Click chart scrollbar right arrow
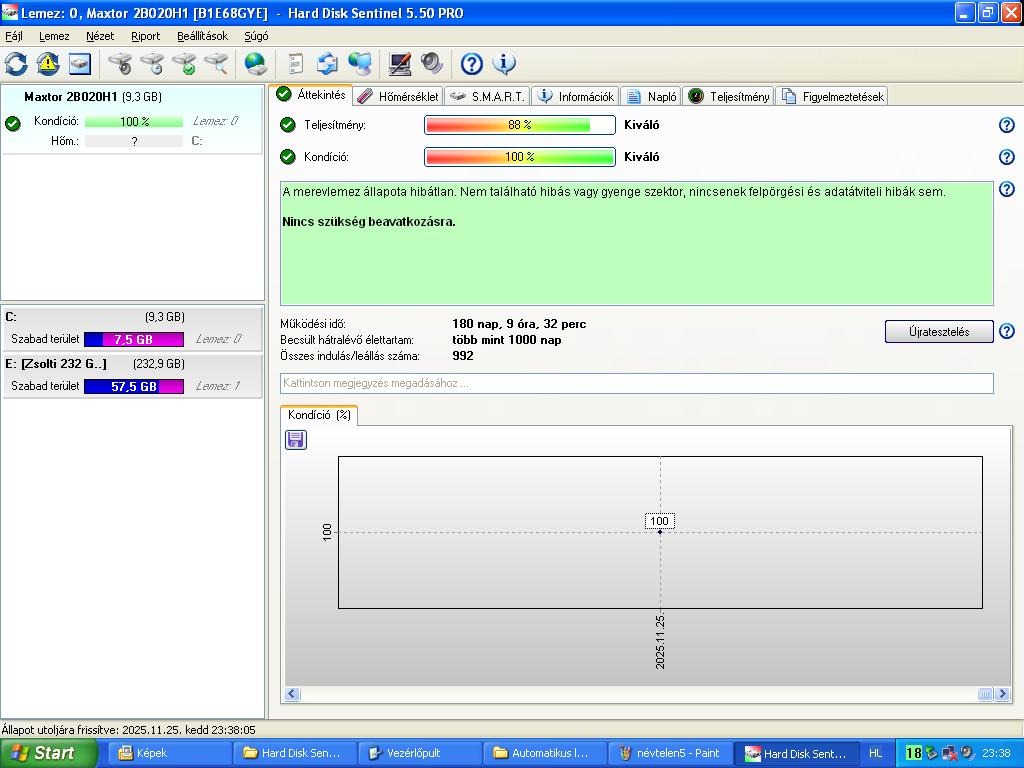1024x768 pixels. [1002, 694]
